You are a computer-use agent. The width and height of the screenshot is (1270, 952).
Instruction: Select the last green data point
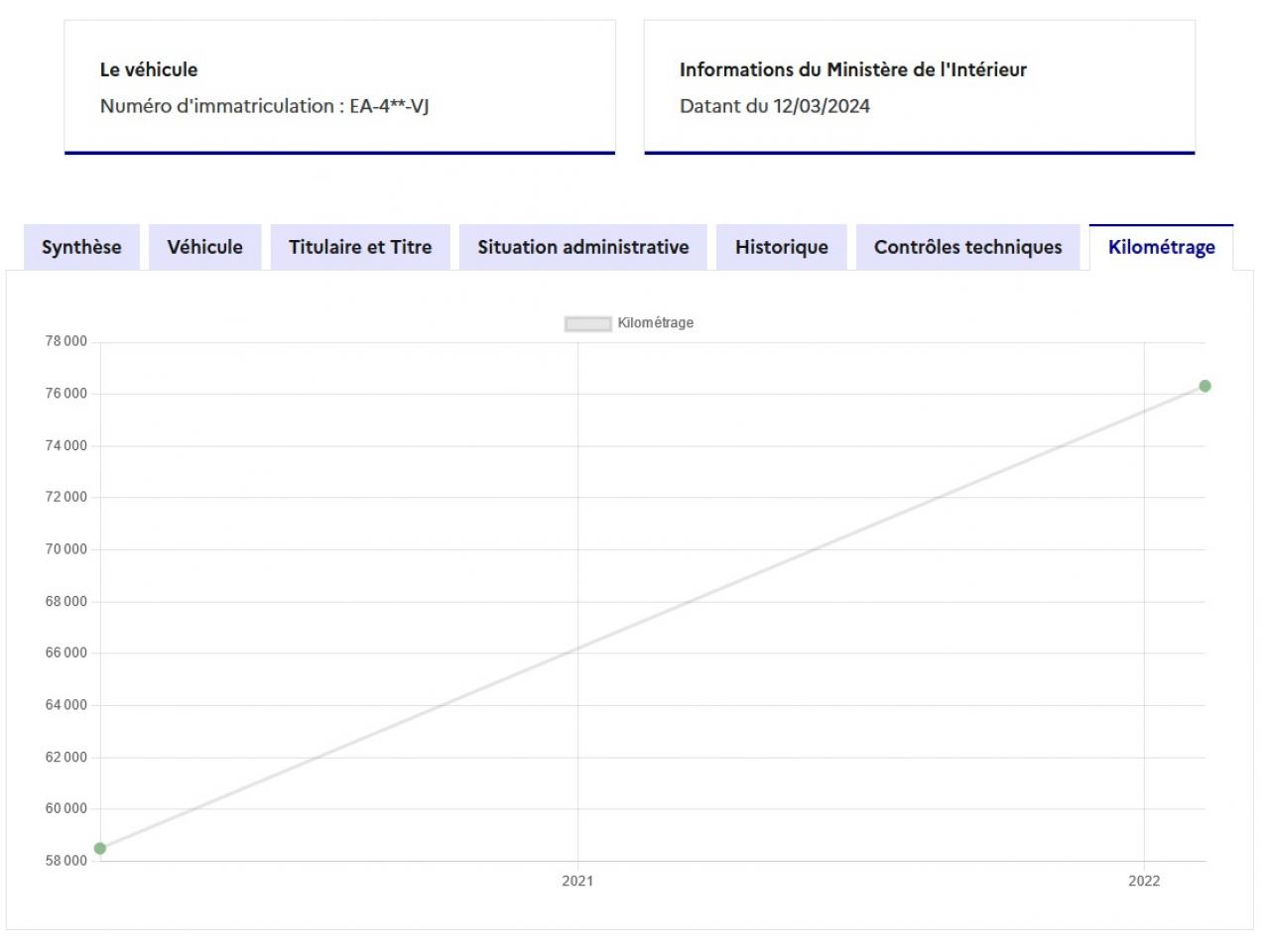coord(1205,386)
